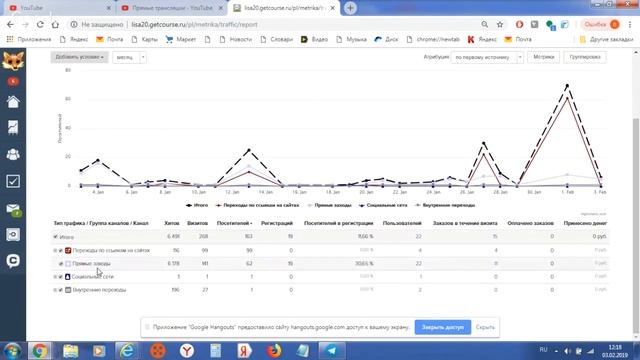Toggle the Итого series in chart legend
The width and height of the screenshot is (640, 360).
197,205
